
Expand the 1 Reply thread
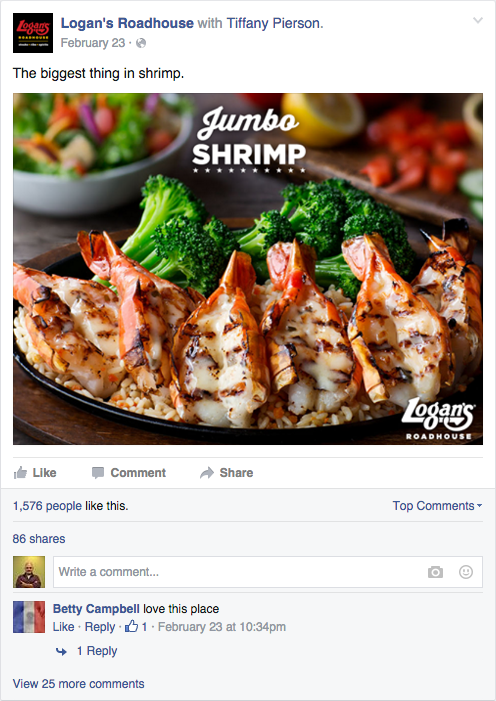pos(97,651)
